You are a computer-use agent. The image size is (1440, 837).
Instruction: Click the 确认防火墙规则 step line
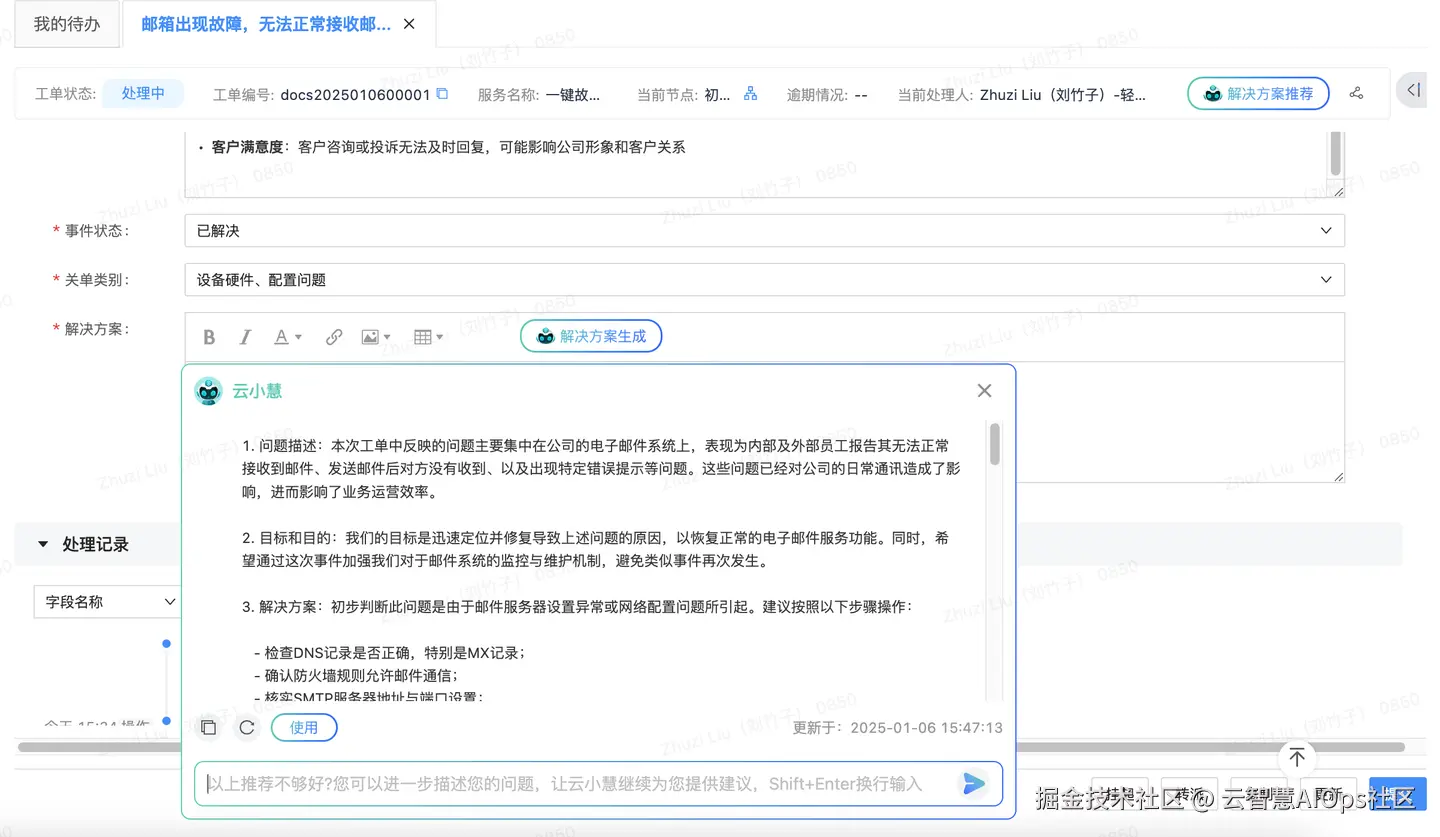coord(356,676)
